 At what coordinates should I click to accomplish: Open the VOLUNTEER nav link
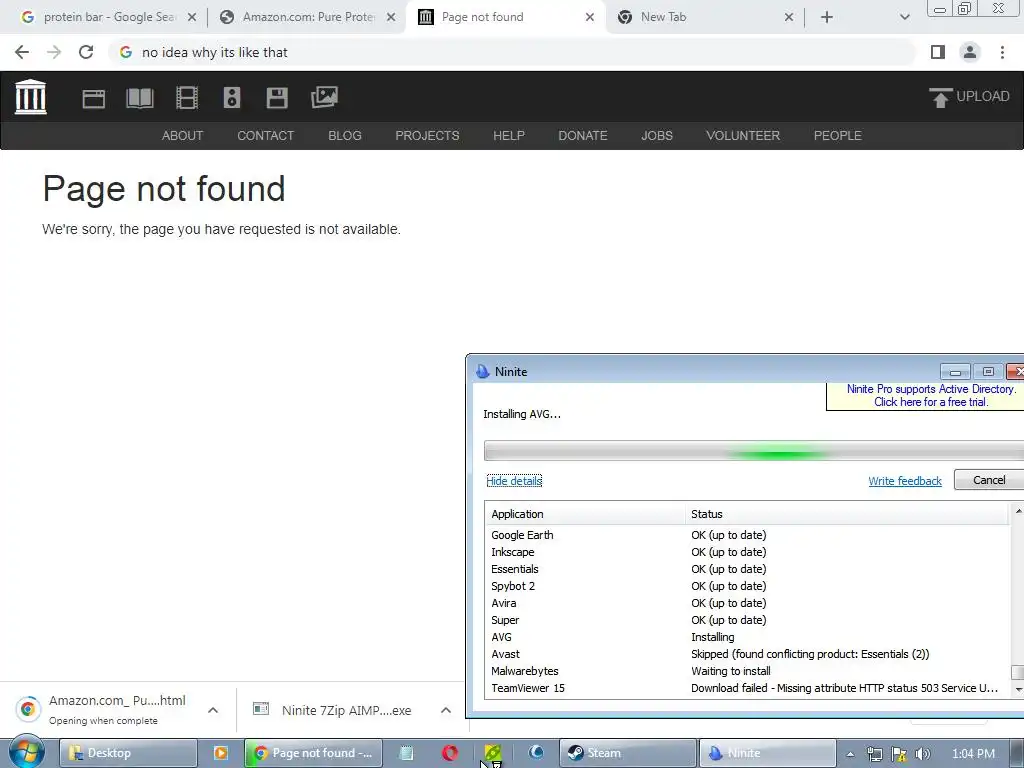pyautogui.click(x=743, y=136)
